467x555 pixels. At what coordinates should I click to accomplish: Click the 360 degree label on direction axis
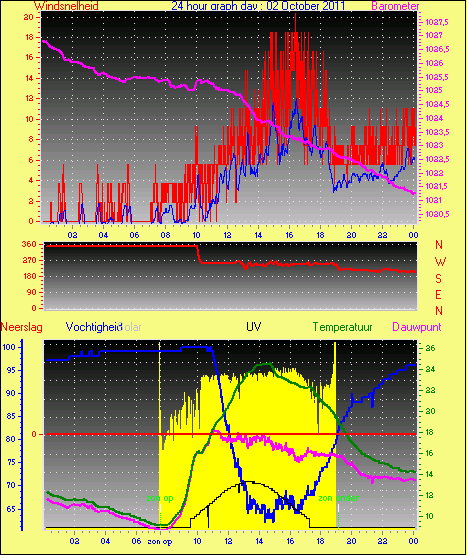click(x=29, y=244)
